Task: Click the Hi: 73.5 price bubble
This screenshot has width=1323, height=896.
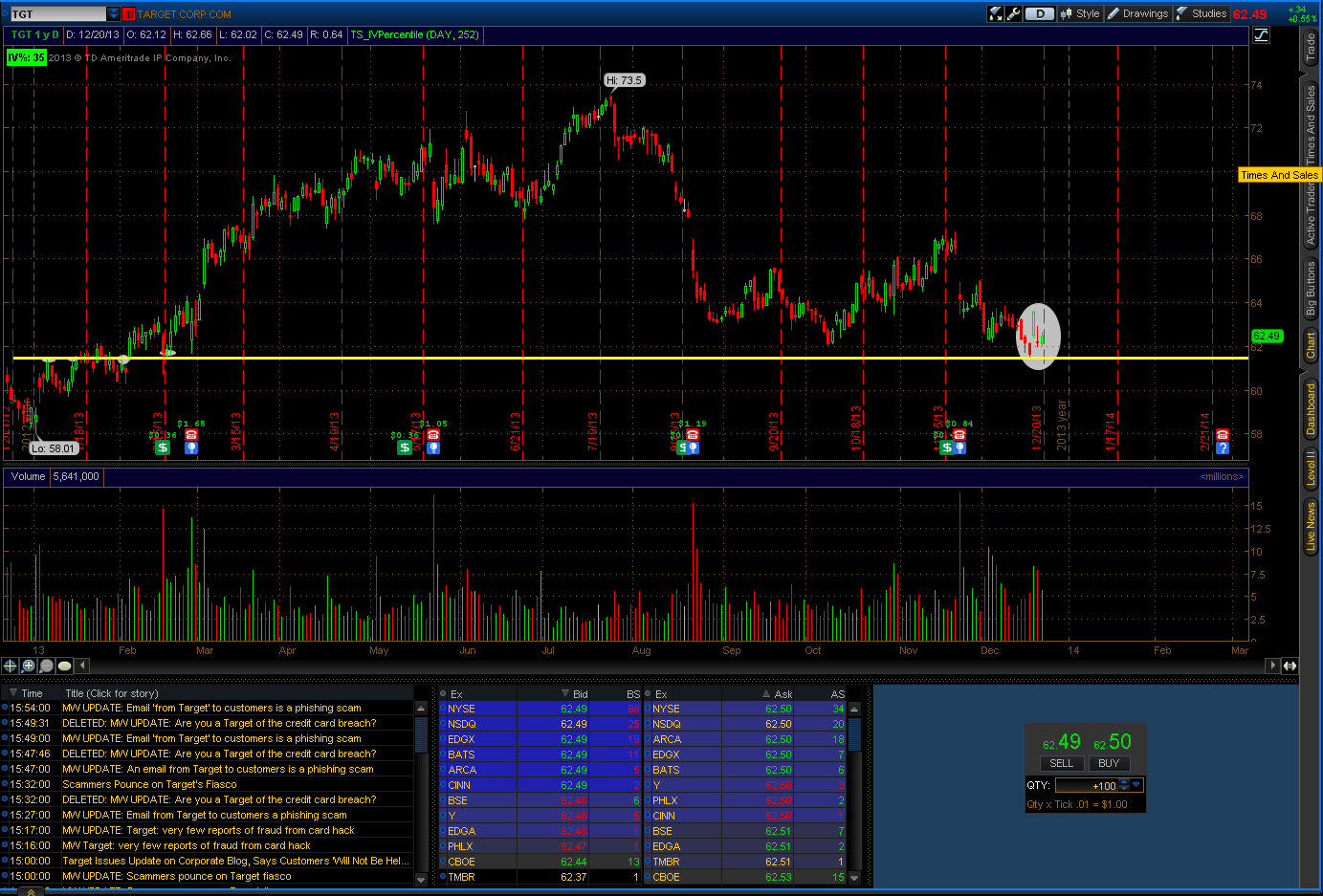Action: [624, 80]
